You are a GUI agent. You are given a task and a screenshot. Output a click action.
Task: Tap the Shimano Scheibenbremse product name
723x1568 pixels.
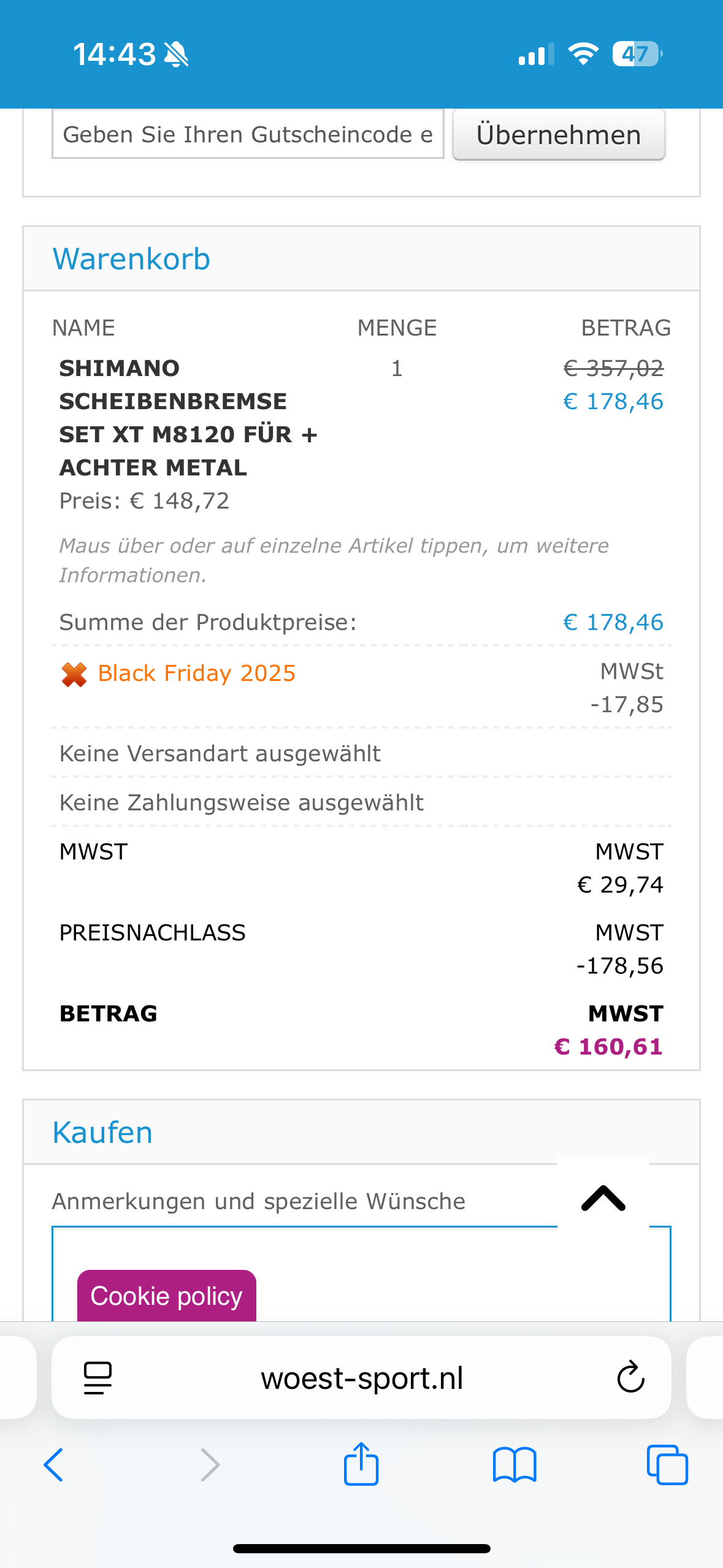pyautogui.click(x=188, y=418)
